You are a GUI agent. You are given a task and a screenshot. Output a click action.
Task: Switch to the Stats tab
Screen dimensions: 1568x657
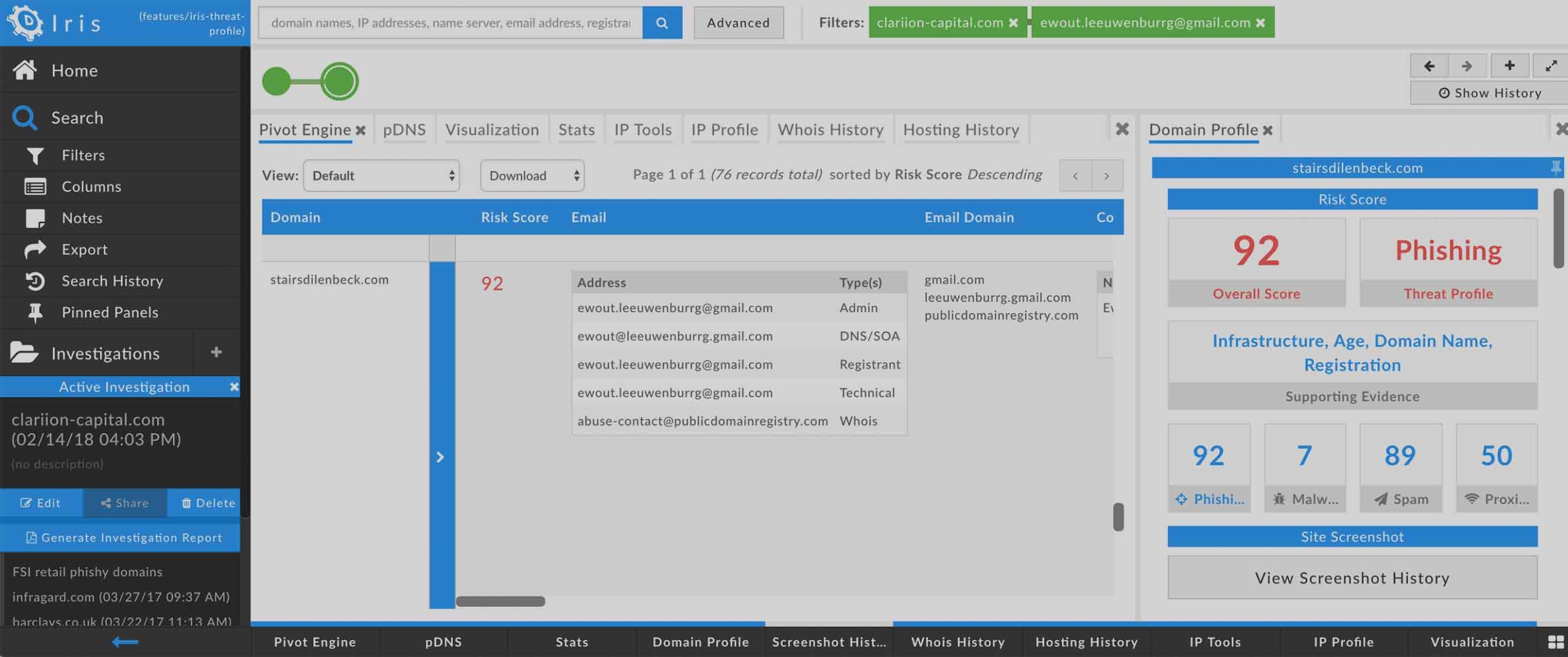pyautogui.click(x=576, y=130)
